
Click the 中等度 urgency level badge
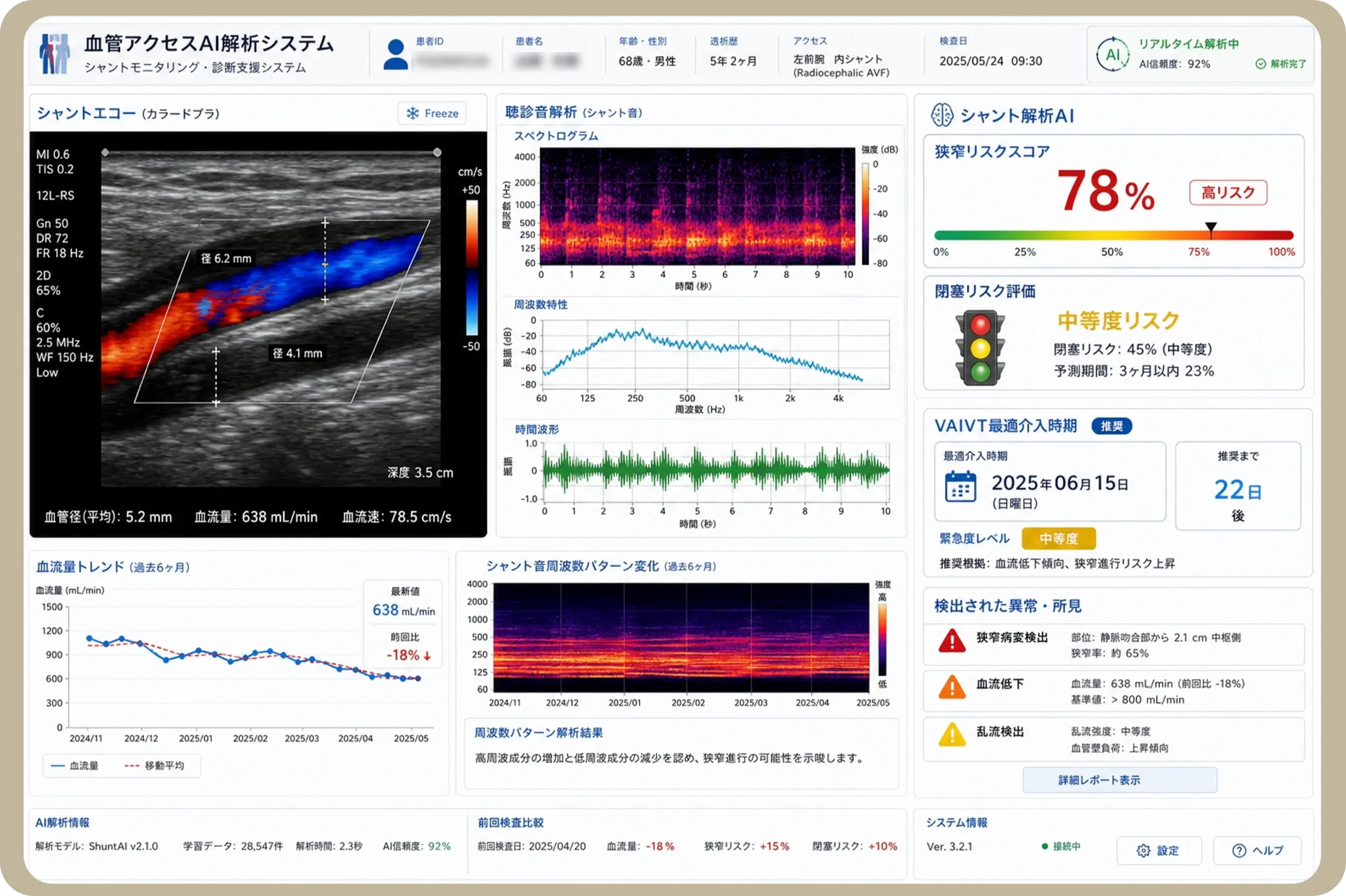coord(1058,539)
